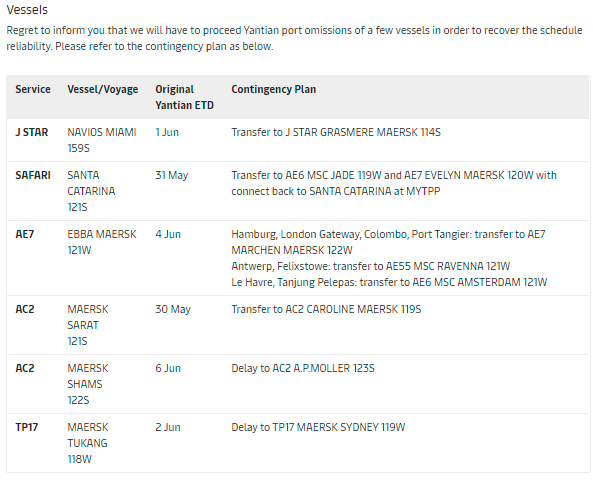Select the SAFARI service cell
This screenshot has width=593, height=482.
pyautogui.click(x=33, y=176)
